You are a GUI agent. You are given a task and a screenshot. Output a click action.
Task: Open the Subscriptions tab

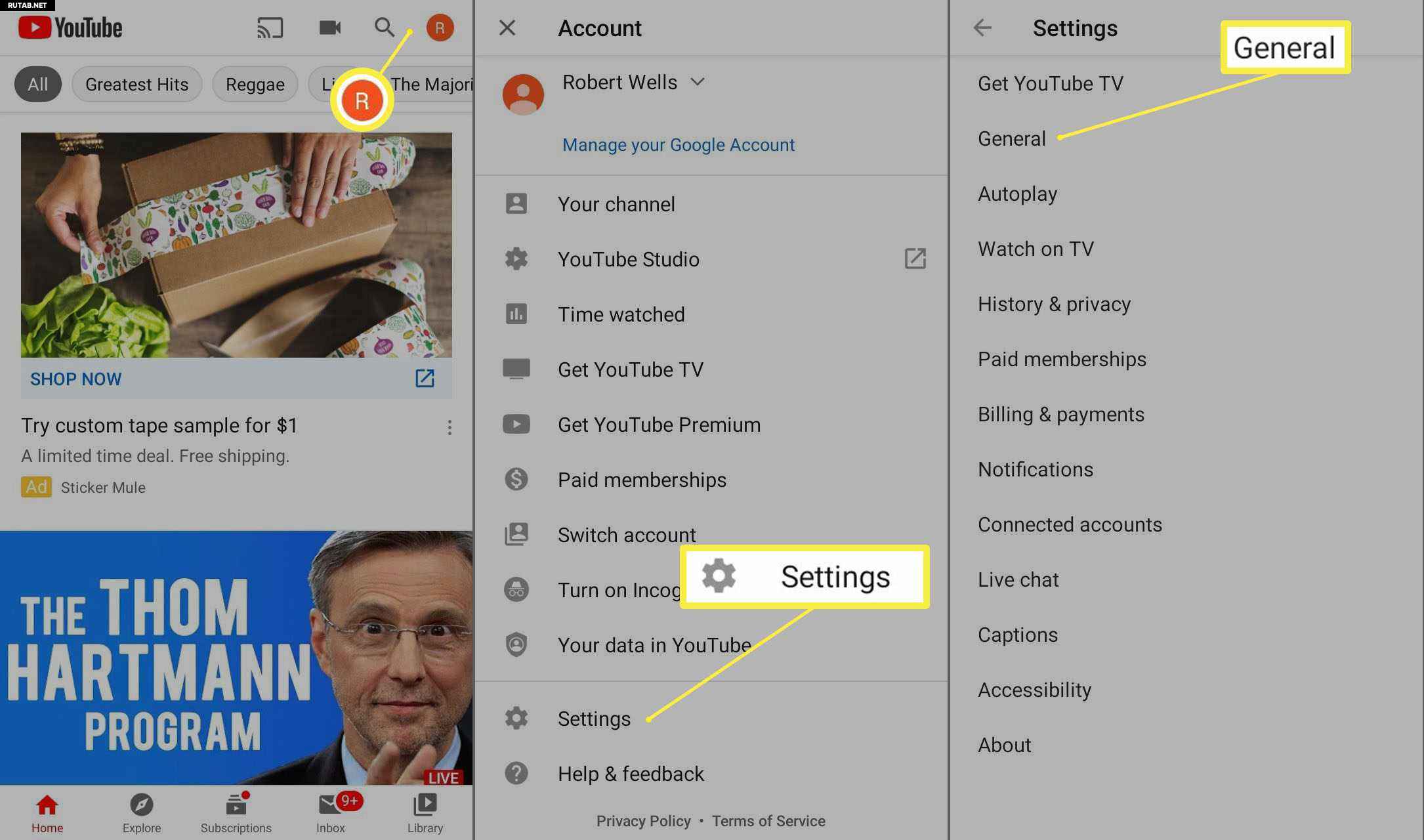[236, 814]
